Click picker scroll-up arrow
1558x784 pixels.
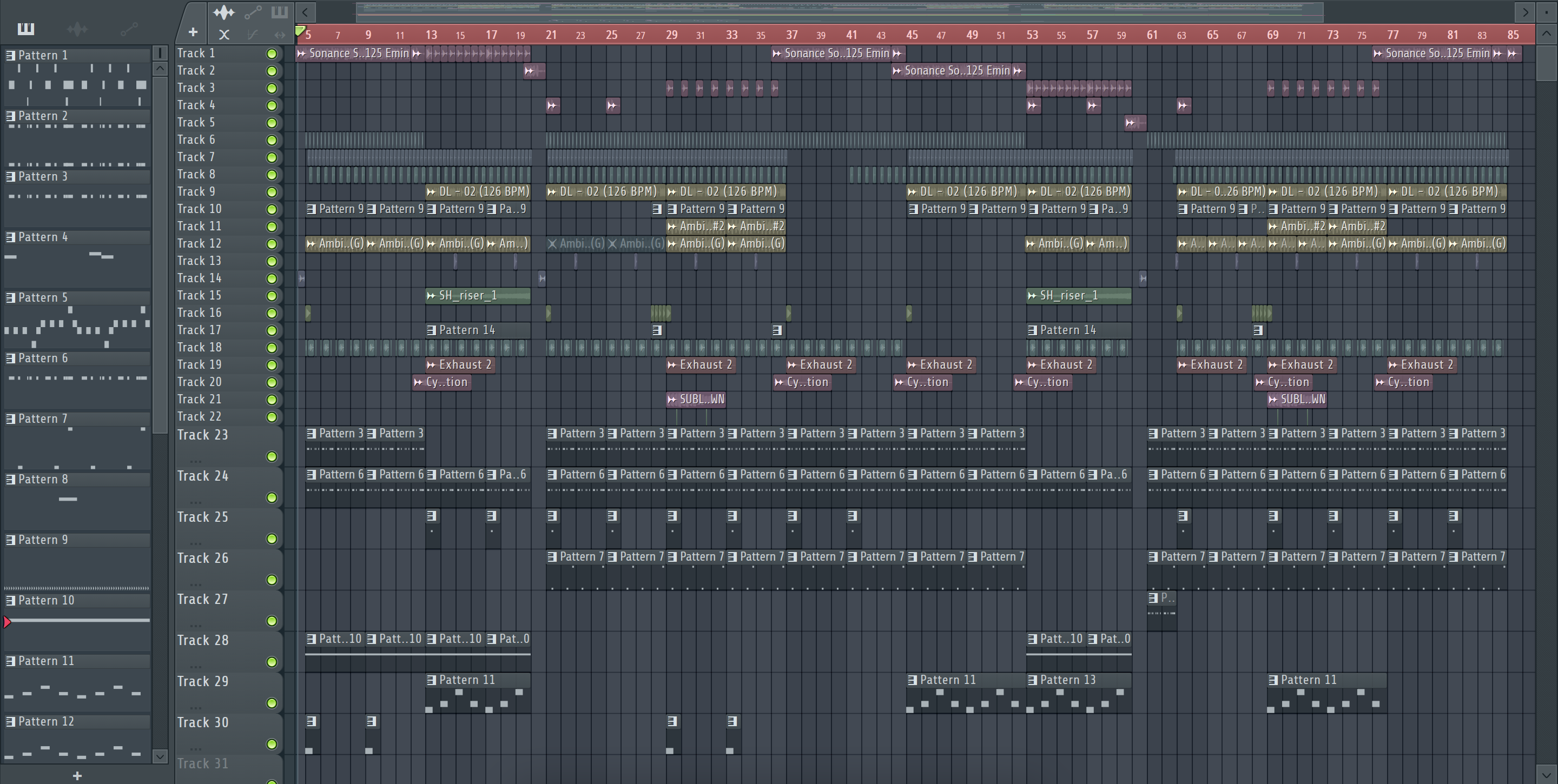[160, 68]
